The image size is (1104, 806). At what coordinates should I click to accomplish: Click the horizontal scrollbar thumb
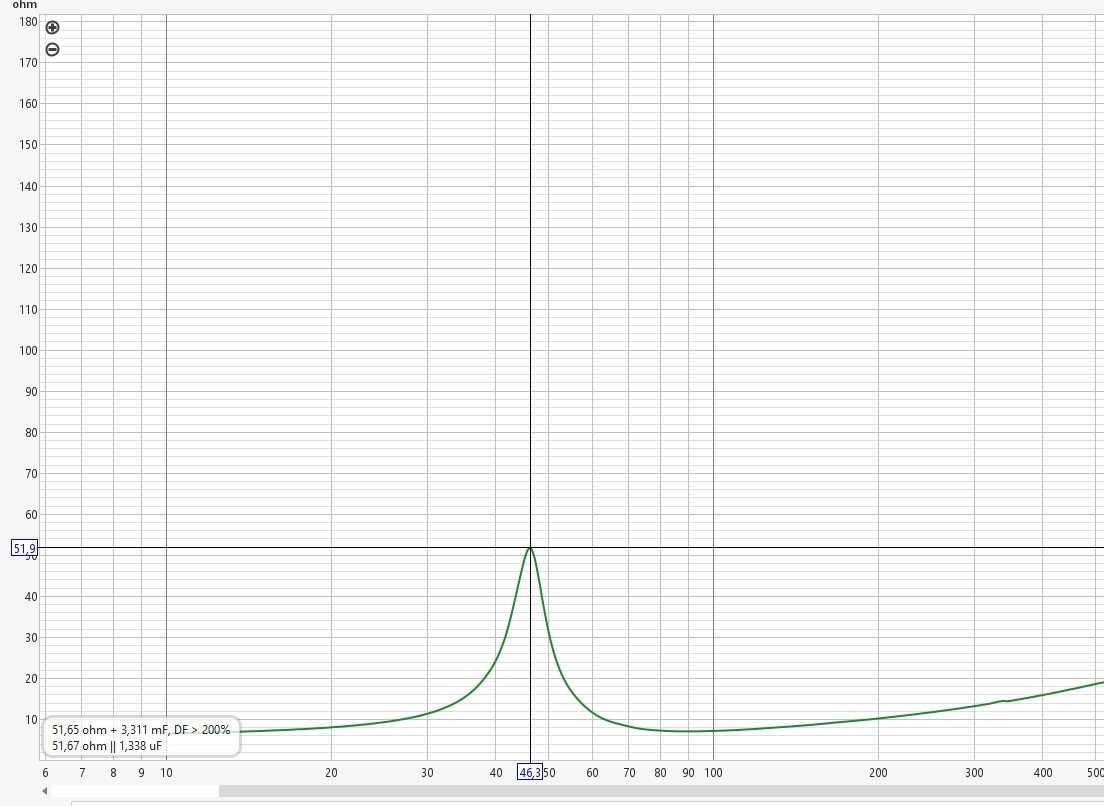(x=134, y=791)
